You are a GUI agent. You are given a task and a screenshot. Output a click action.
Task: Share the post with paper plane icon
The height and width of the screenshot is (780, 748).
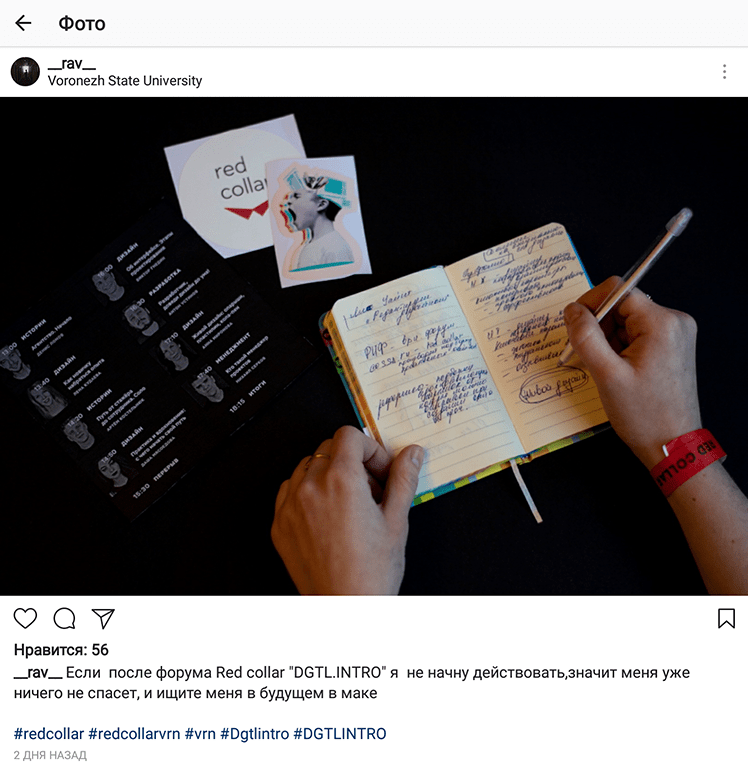click(103, 618)
